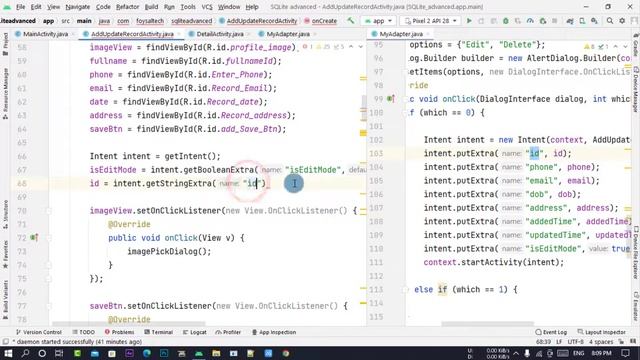Run the app with the green play icon
640x360 pixels.
coord(469,20)
